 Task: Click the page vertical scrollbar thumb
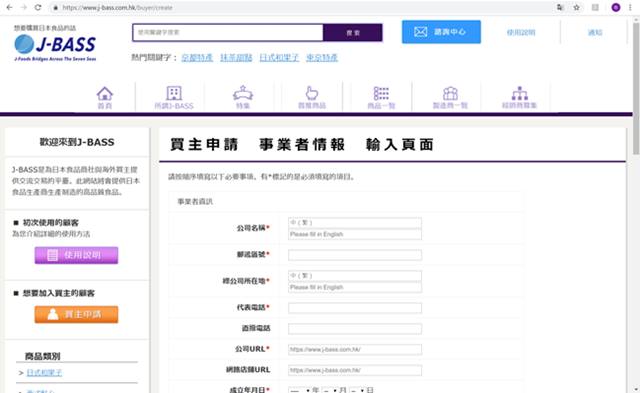tap(636, 88)
